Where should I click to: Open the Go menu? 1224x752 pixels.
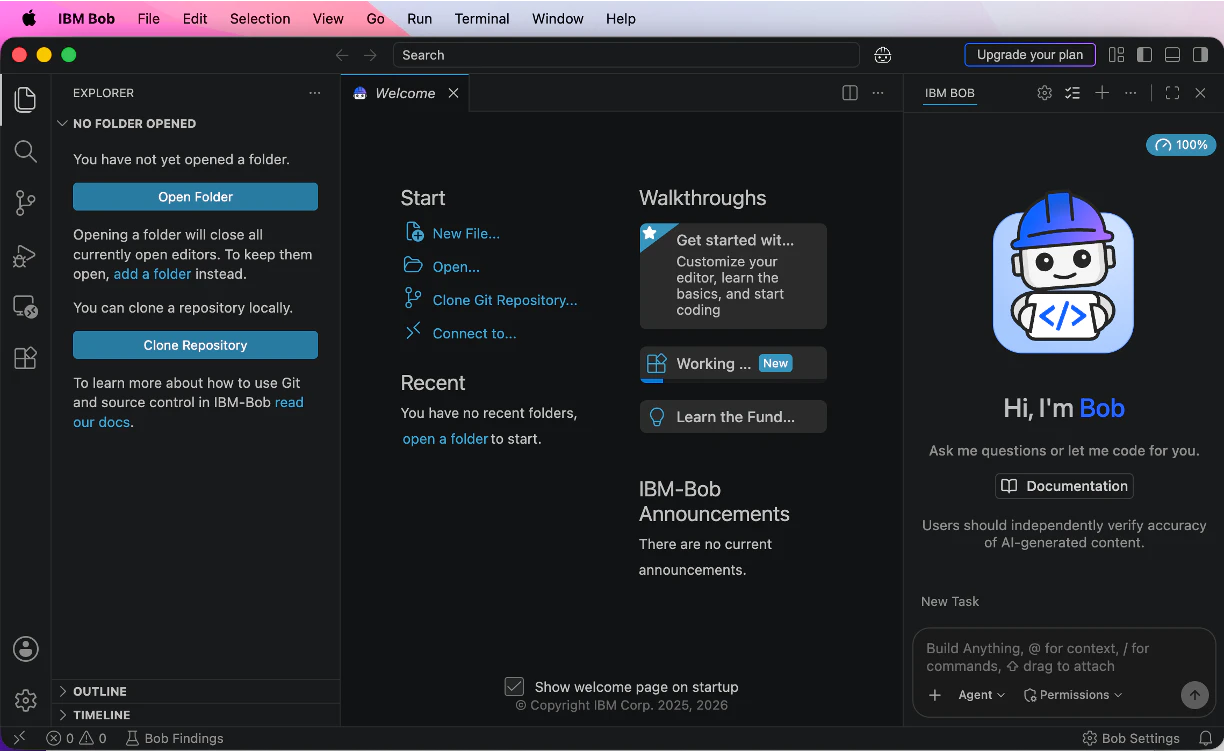(376, 18)
